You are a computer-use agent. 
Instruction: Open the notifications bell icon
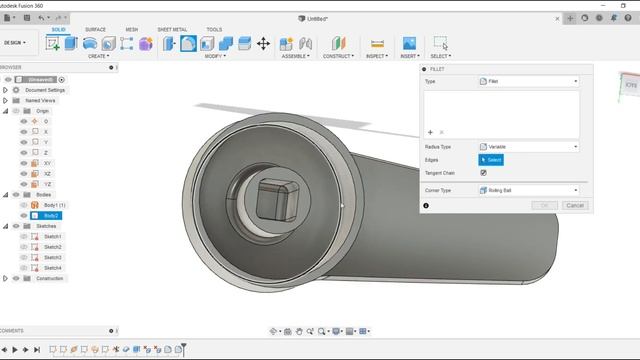point(613,18)
